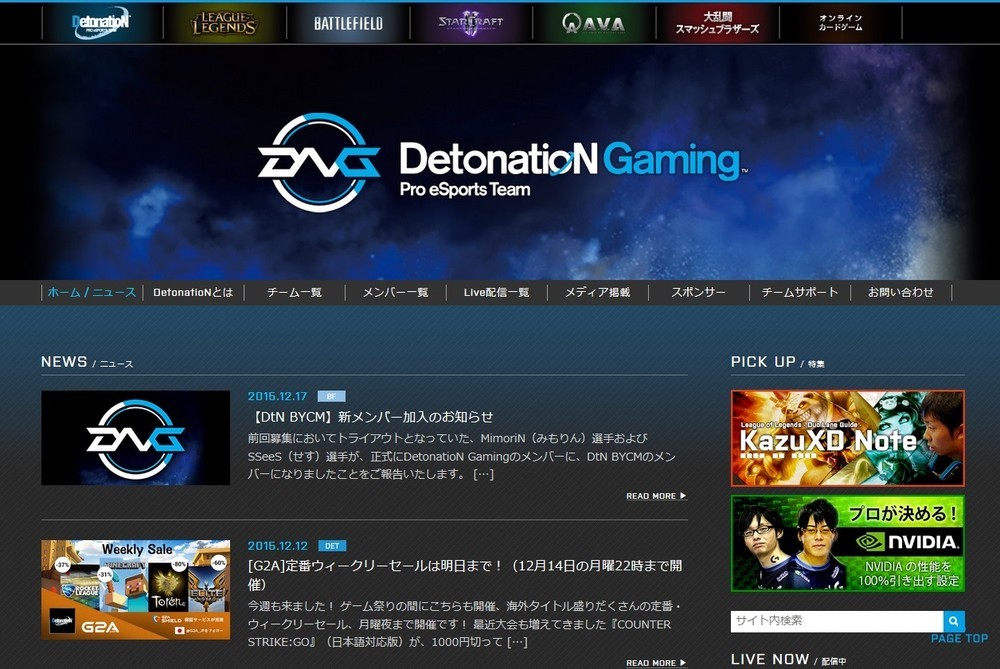Select チーム一覧 in navigation bar
The width and height of the screenshot is (1000, 669).
[294, 292]
